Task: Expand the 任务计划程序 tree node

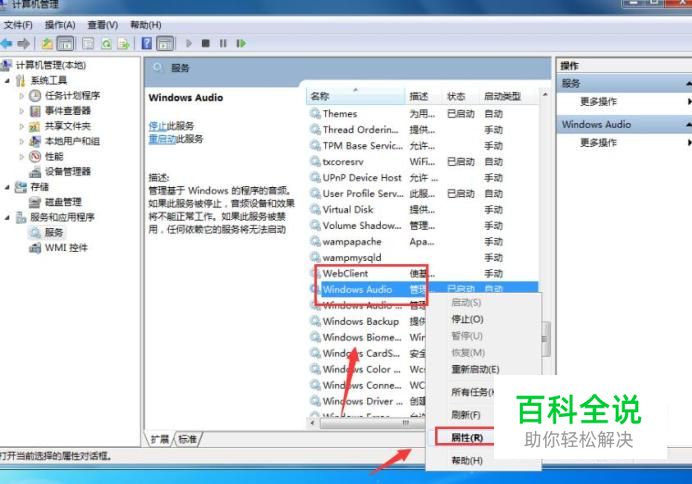Action: tap(22, 95)
